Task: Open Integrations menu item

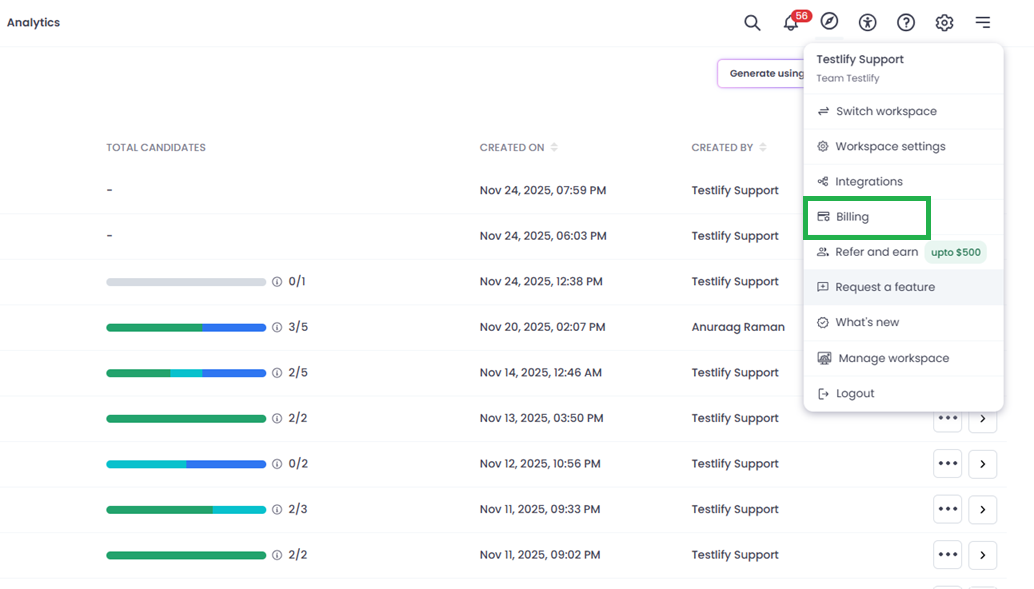Action: (903, 181)
